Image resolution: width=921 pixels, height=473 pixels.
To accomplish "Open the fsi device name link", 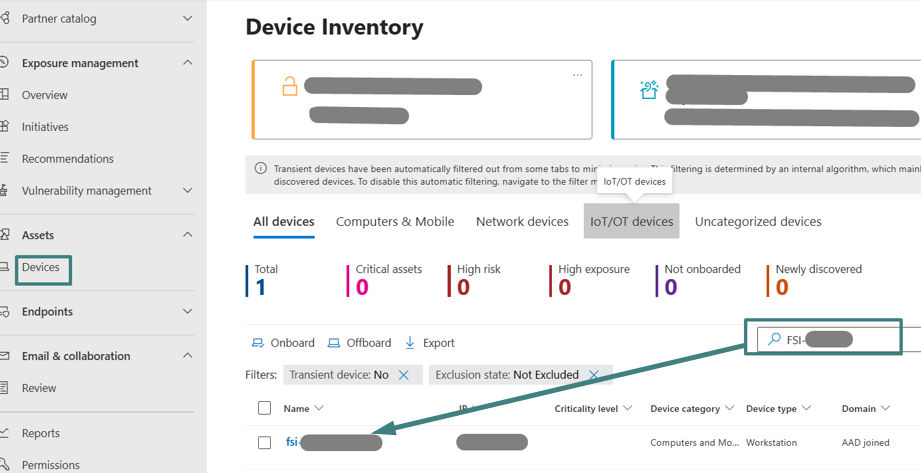I will (x=293, y=442).
